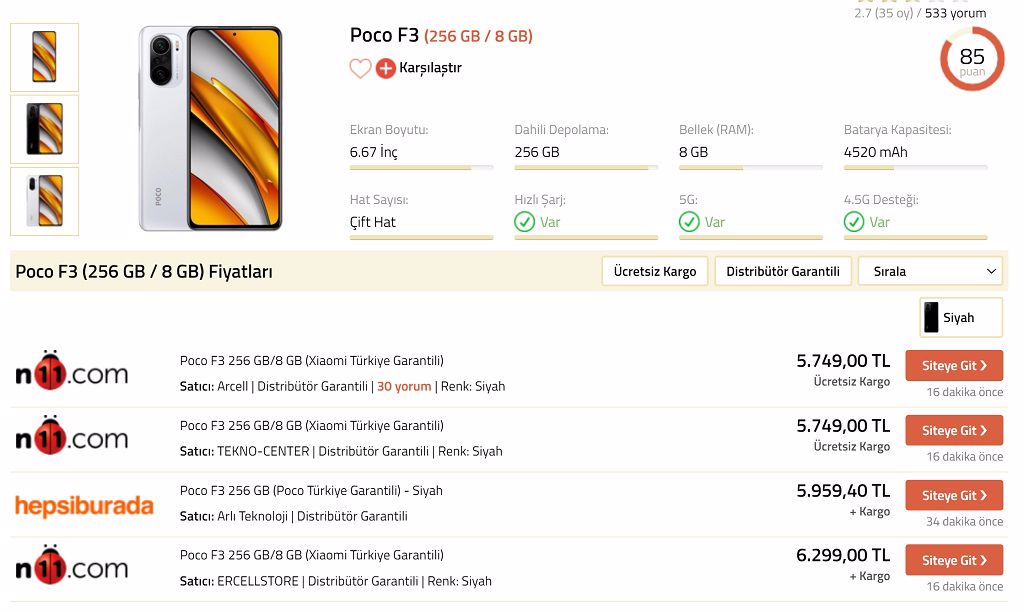The height and width of the screenshot is (612, 1024).
Task: Click the 256 GB storage value
Action: (537, 152)
